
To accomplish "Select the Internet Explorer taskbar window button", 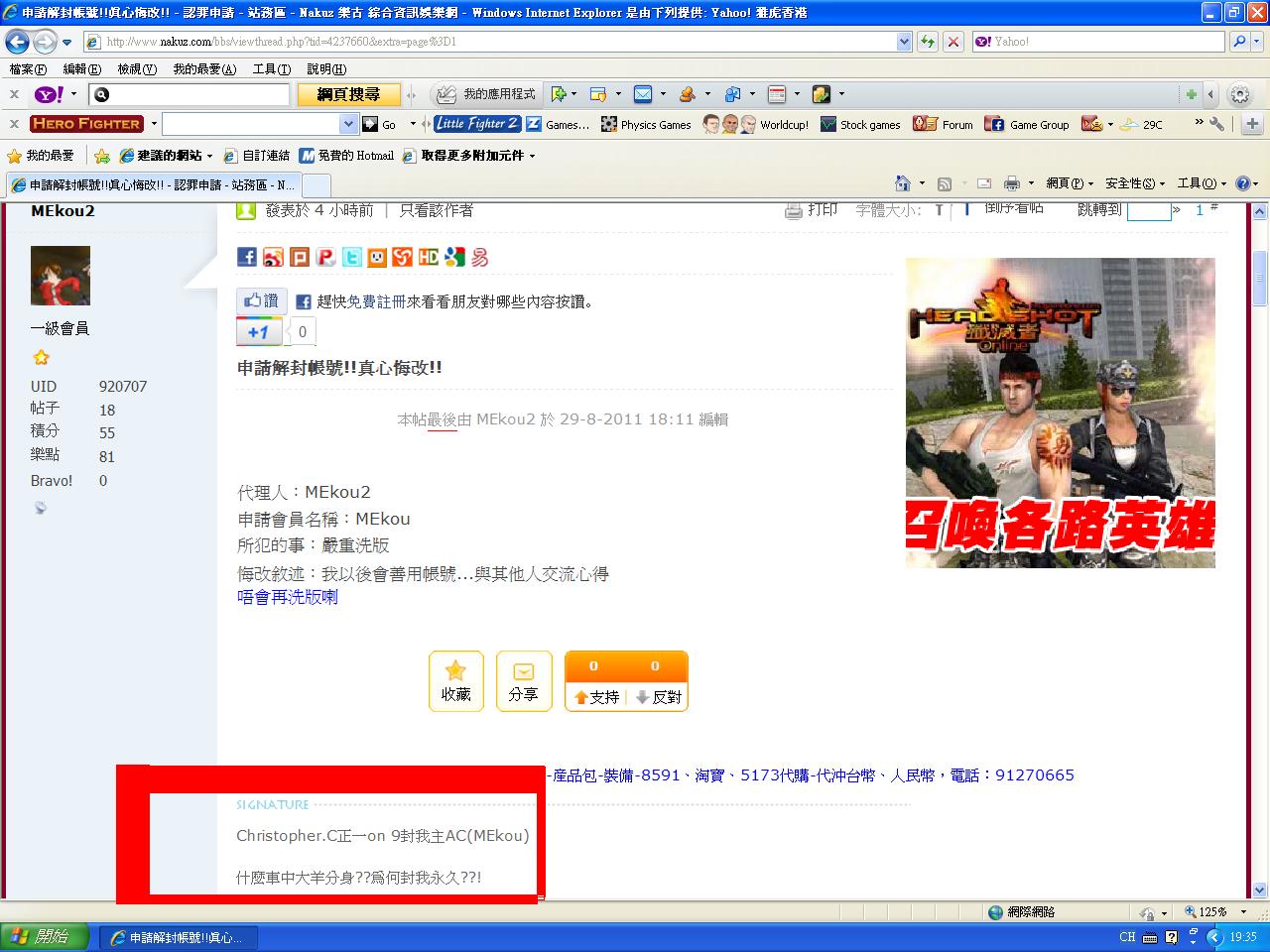I will pos(179,938).
